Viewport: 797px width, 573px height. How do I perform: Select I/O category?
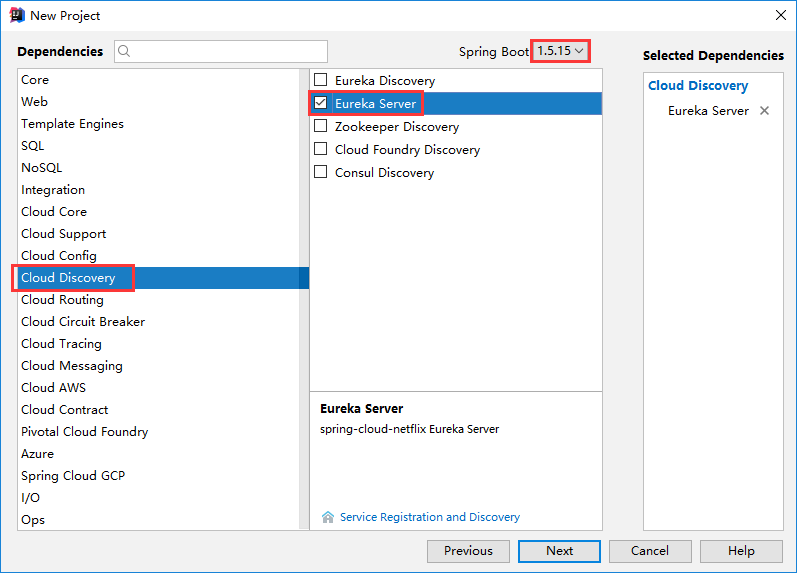point(159,498)
